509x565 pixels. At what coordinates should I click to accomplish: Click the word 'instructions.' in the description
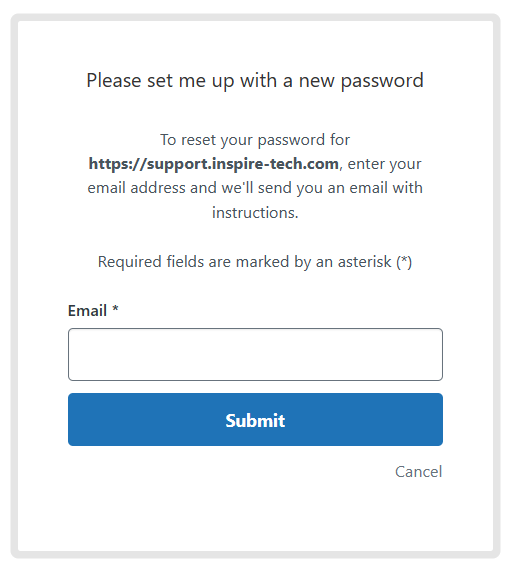pos(255,213)
